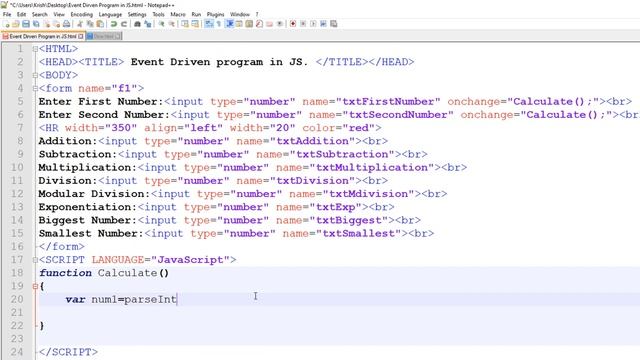Click the Zoom Out toolbar icon
This screenshot has height=360, width=640.
coord(171,24)
